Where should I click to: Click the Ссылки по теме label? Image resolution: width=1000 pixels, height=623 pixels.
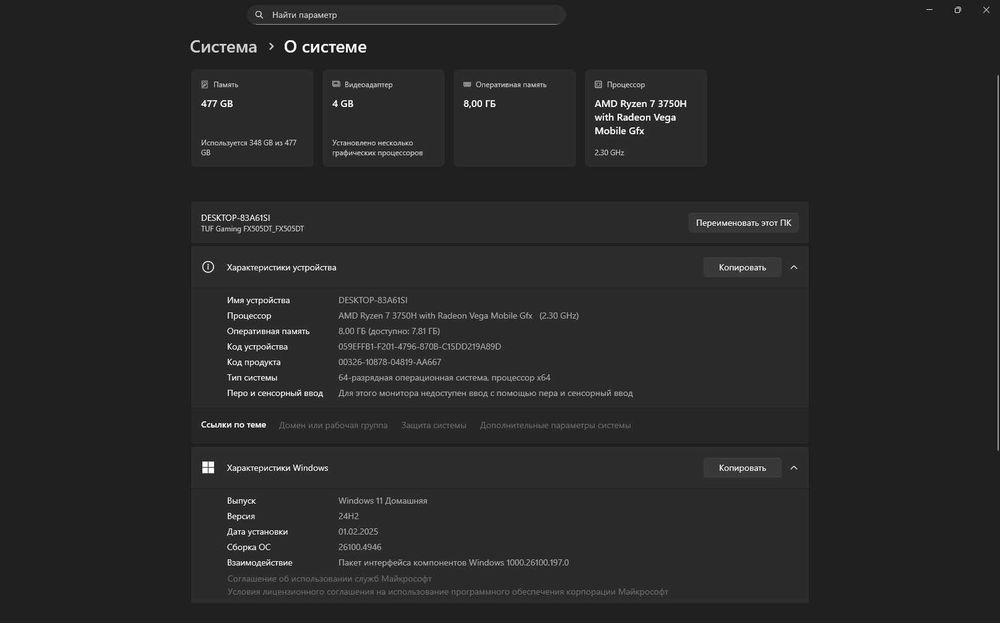[x=233, y=425]
